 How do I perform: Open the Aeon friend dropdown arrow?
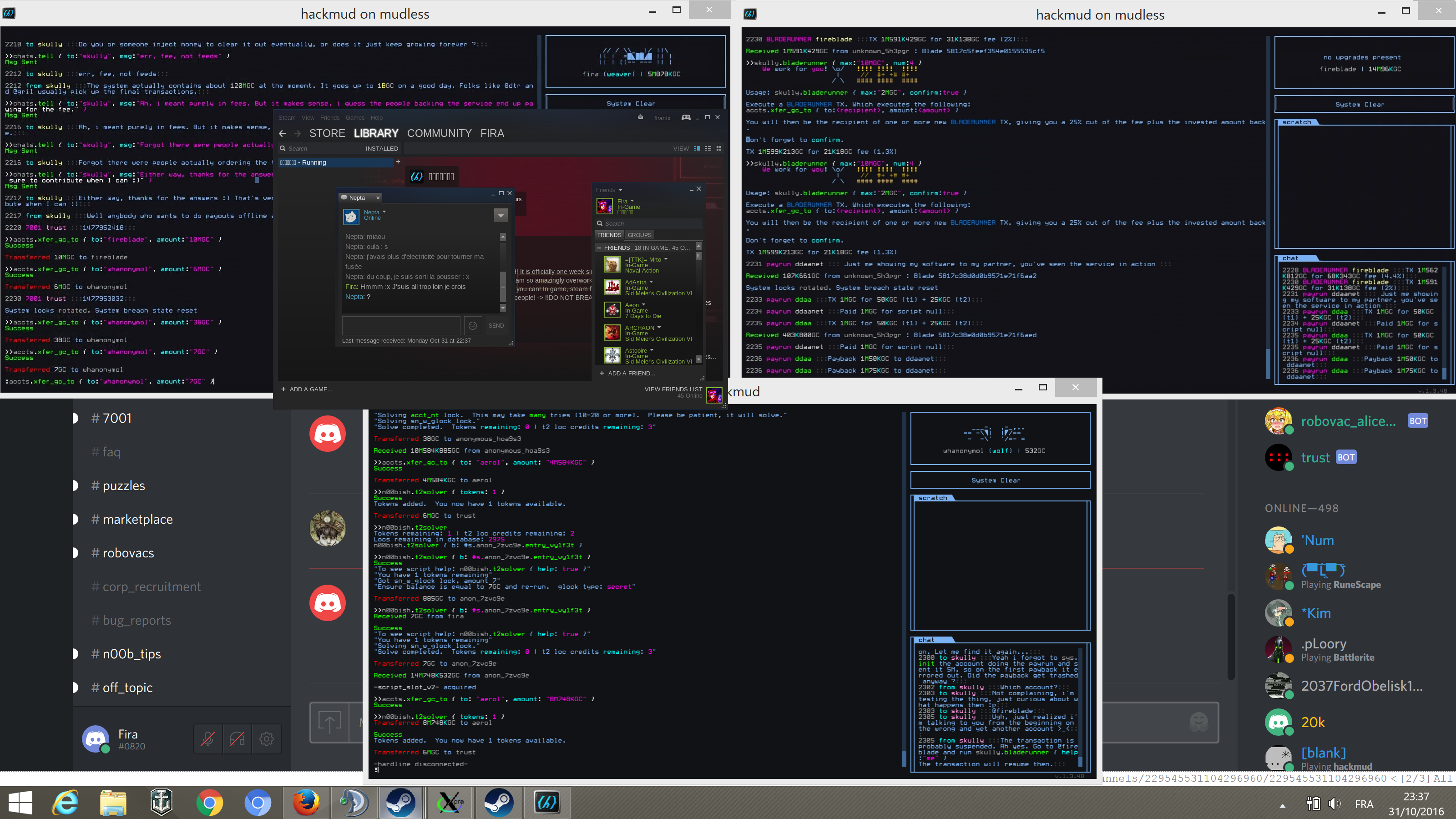[x=643, y=305]
